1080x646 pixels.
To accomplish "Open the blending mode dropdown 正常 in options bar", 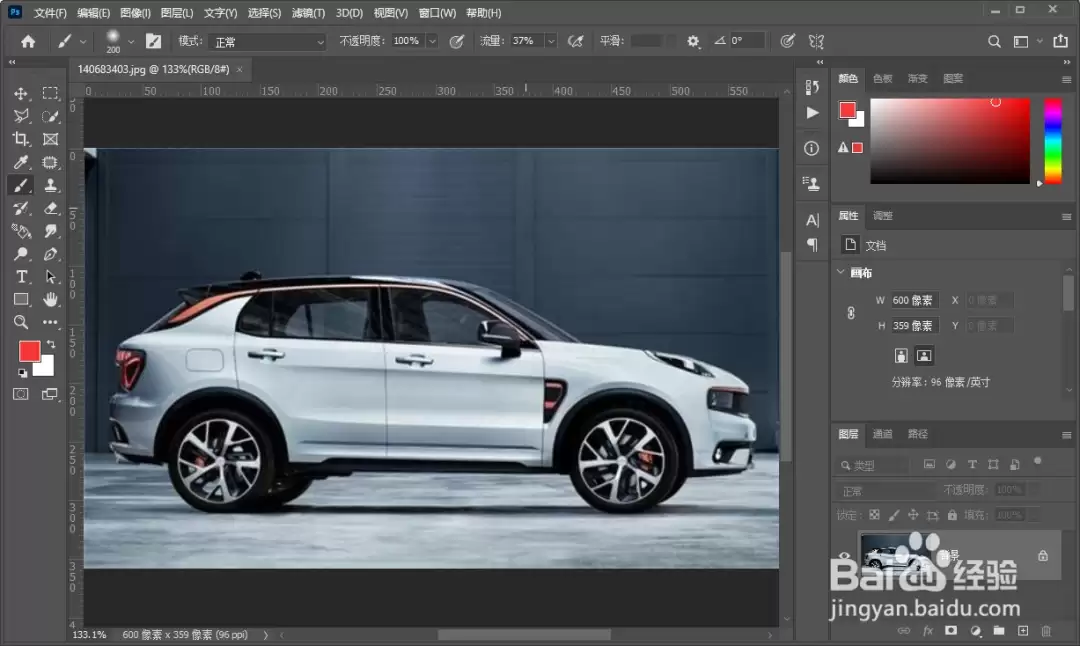I will pyautogui.click(x=268, y=41).
